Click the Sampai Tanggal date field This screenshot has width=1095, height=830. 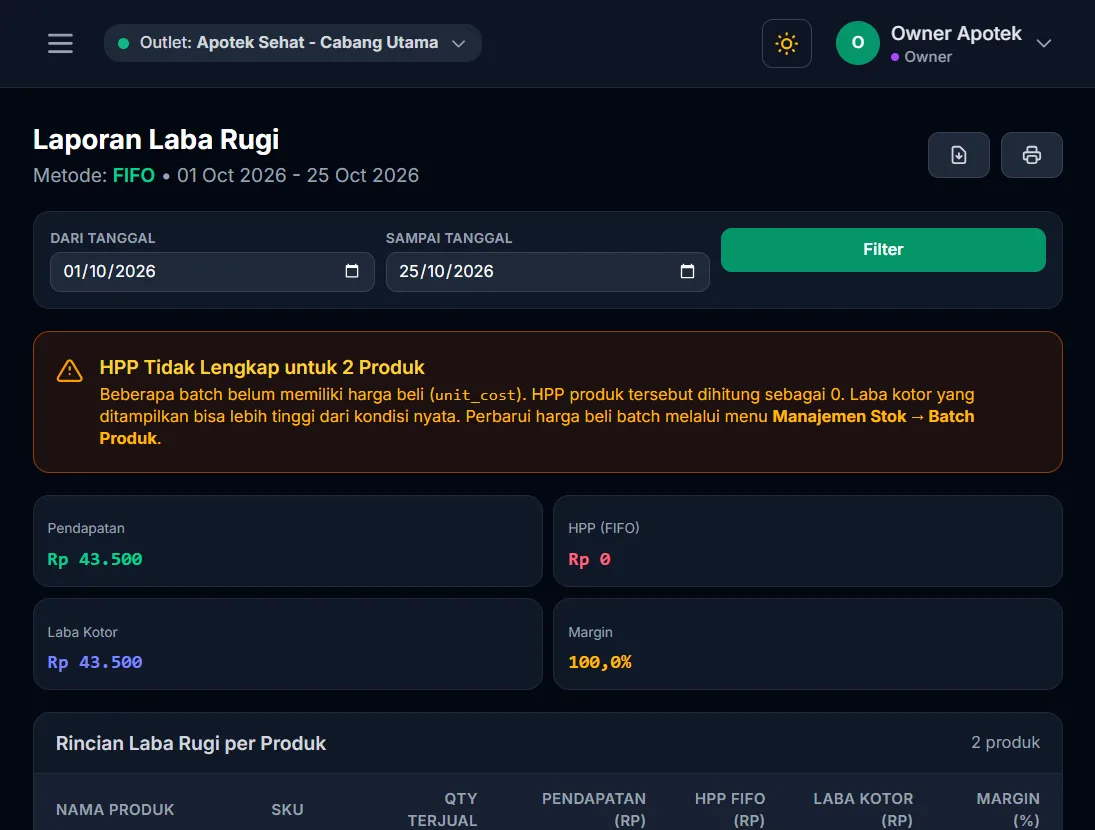548,272
